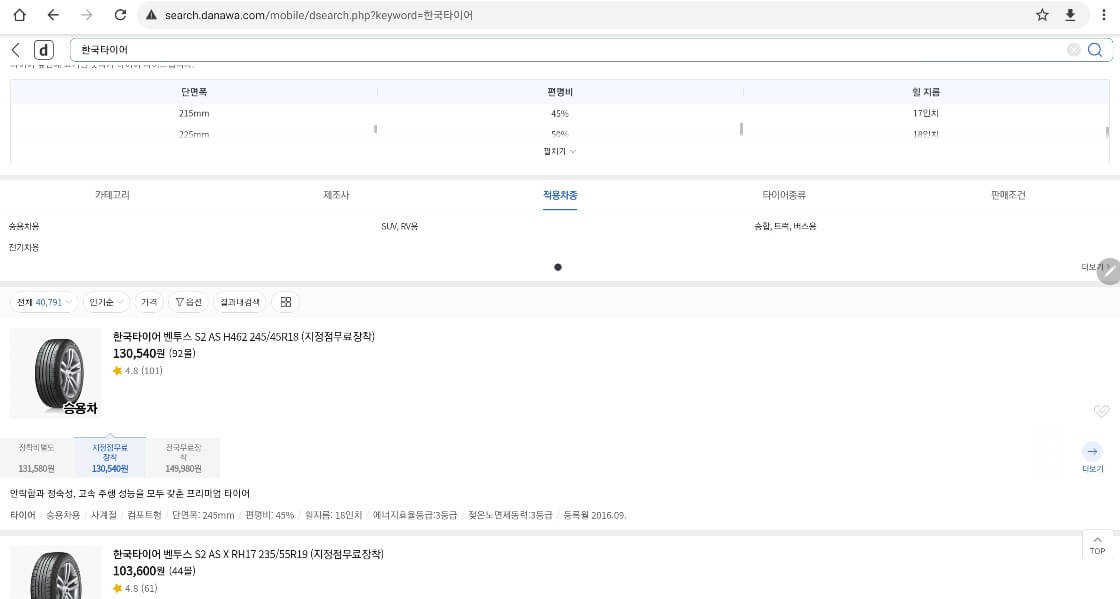
Task: Select 17인치 wheel diameter option
Action: click(926, 114)
